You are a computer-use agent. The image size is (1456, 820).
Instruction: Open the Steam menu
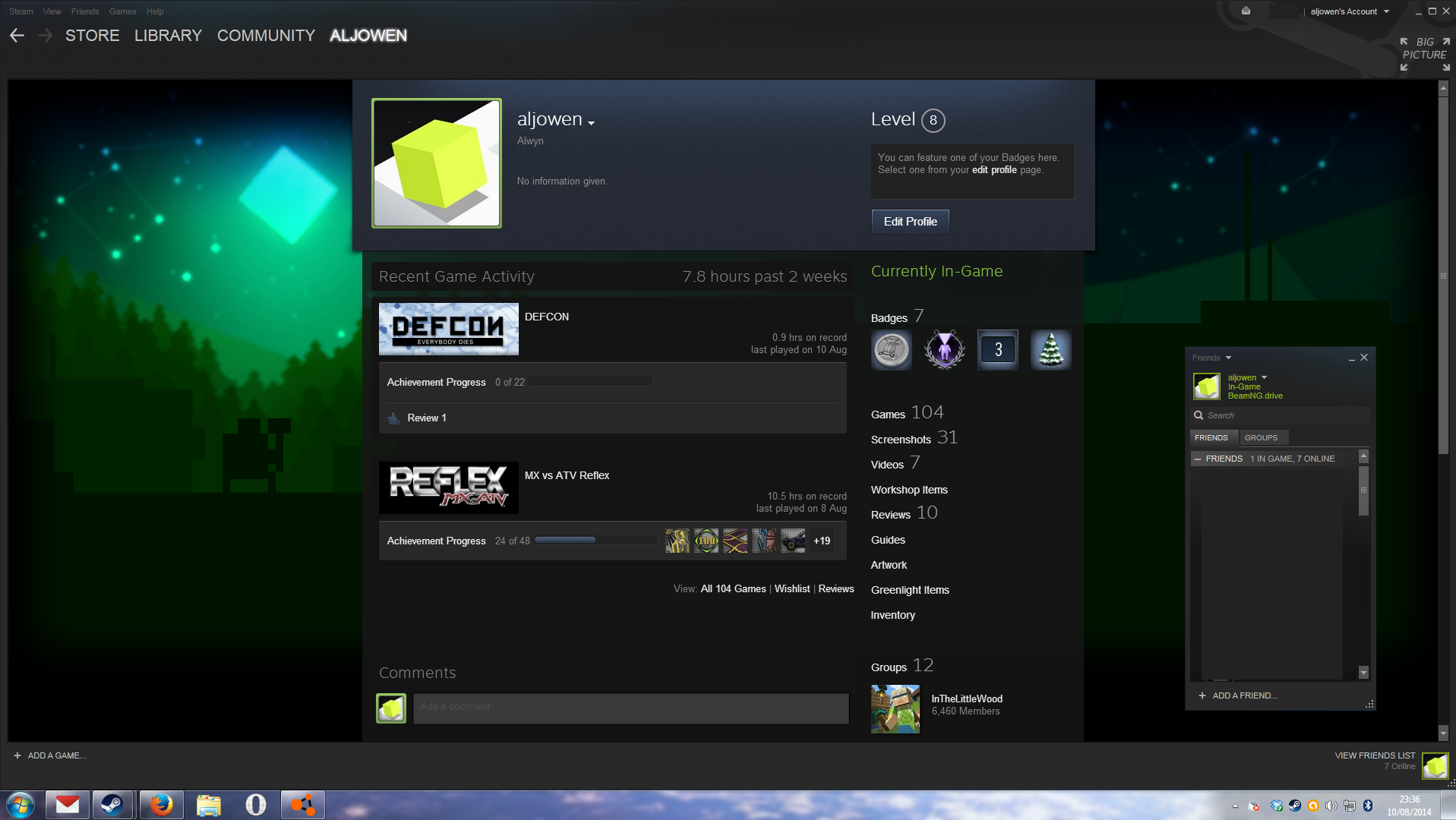(x=21, y=11)
